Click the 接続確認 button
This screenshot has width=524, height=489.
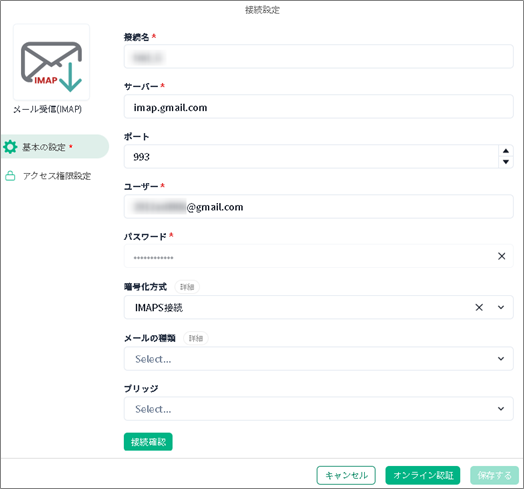[148, 442]
